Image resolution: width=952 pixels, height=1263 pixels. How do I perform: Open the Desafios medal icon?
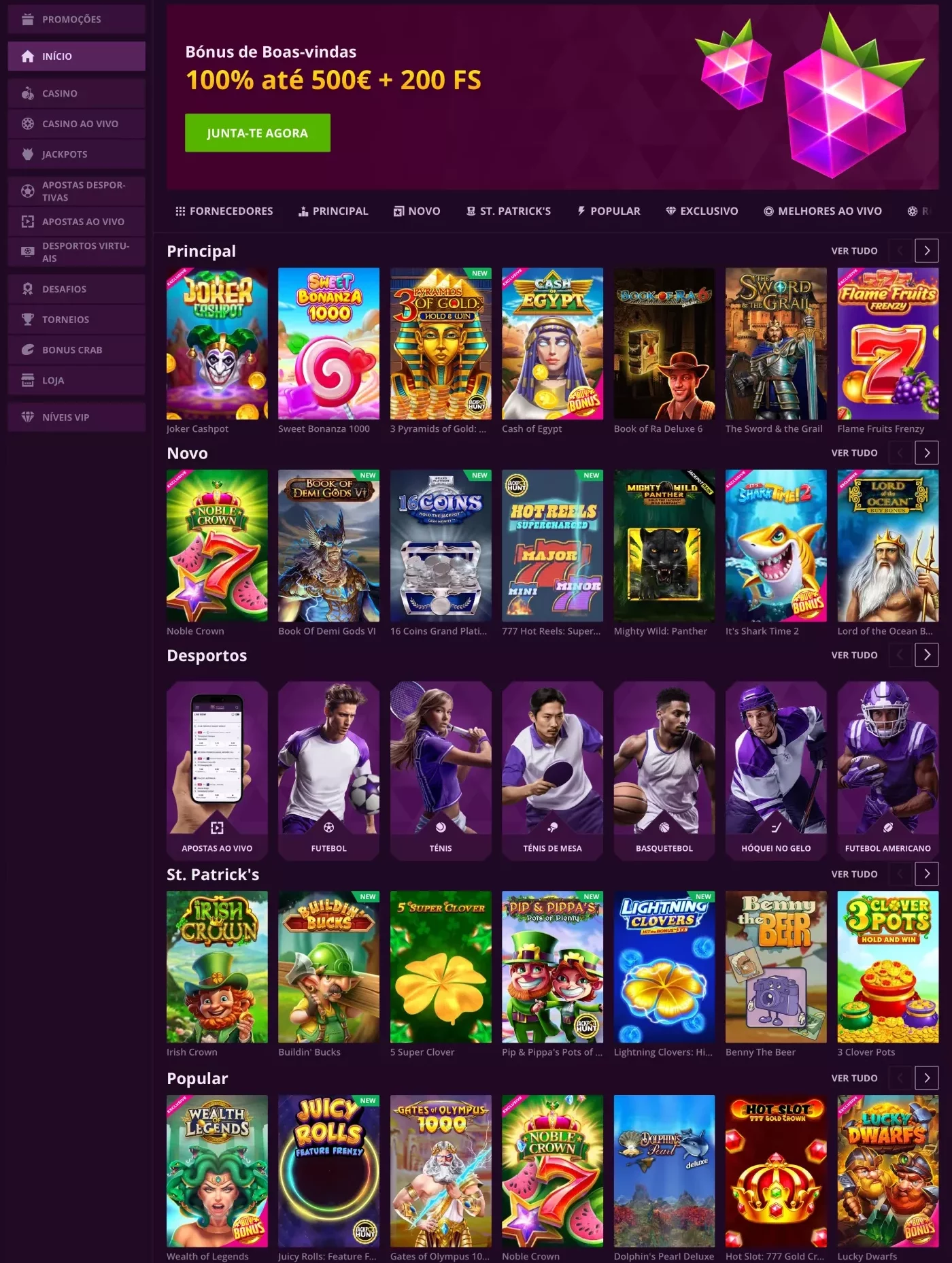(27, 289)
